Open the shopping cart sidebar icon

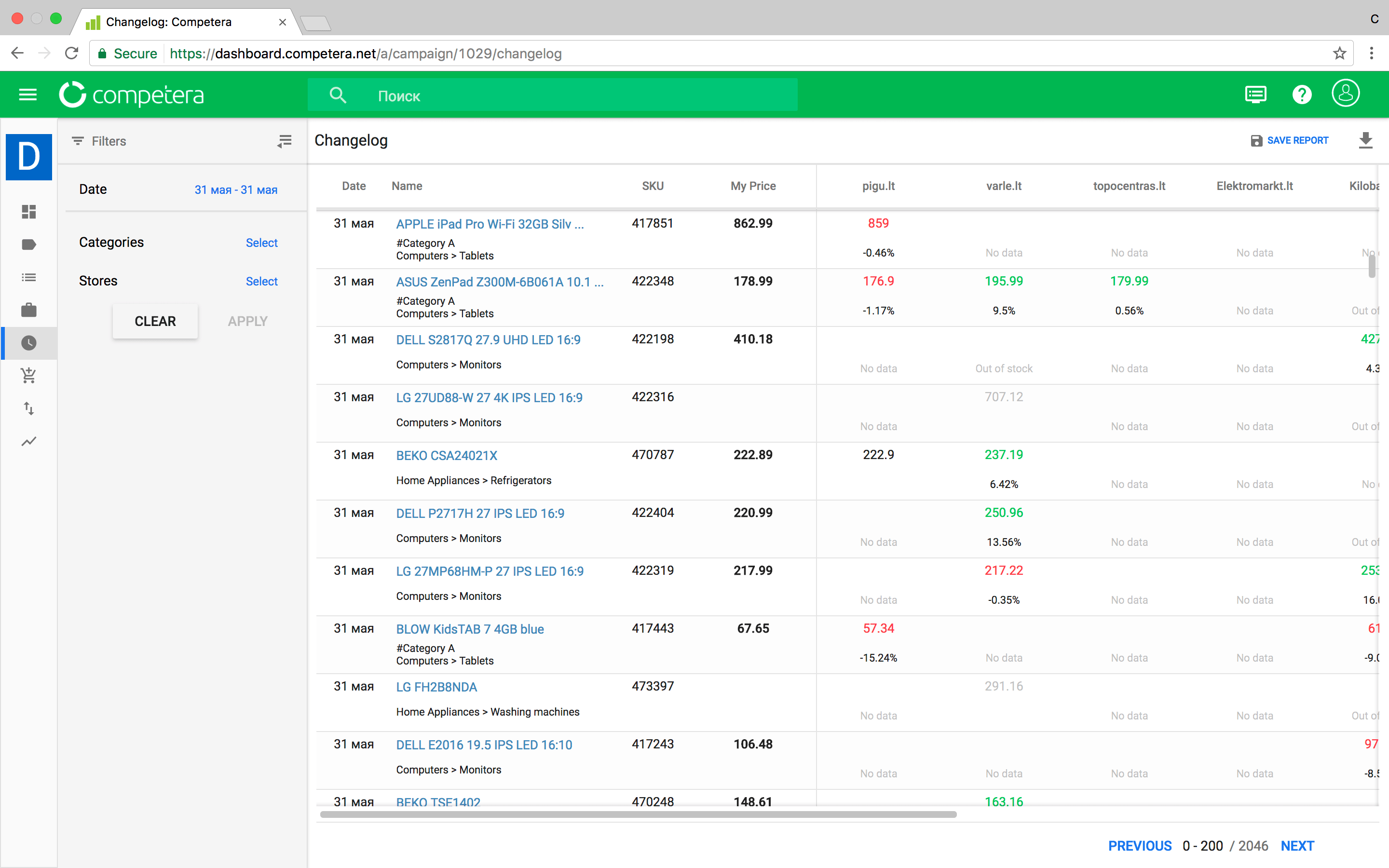click(x=29, y=376)
